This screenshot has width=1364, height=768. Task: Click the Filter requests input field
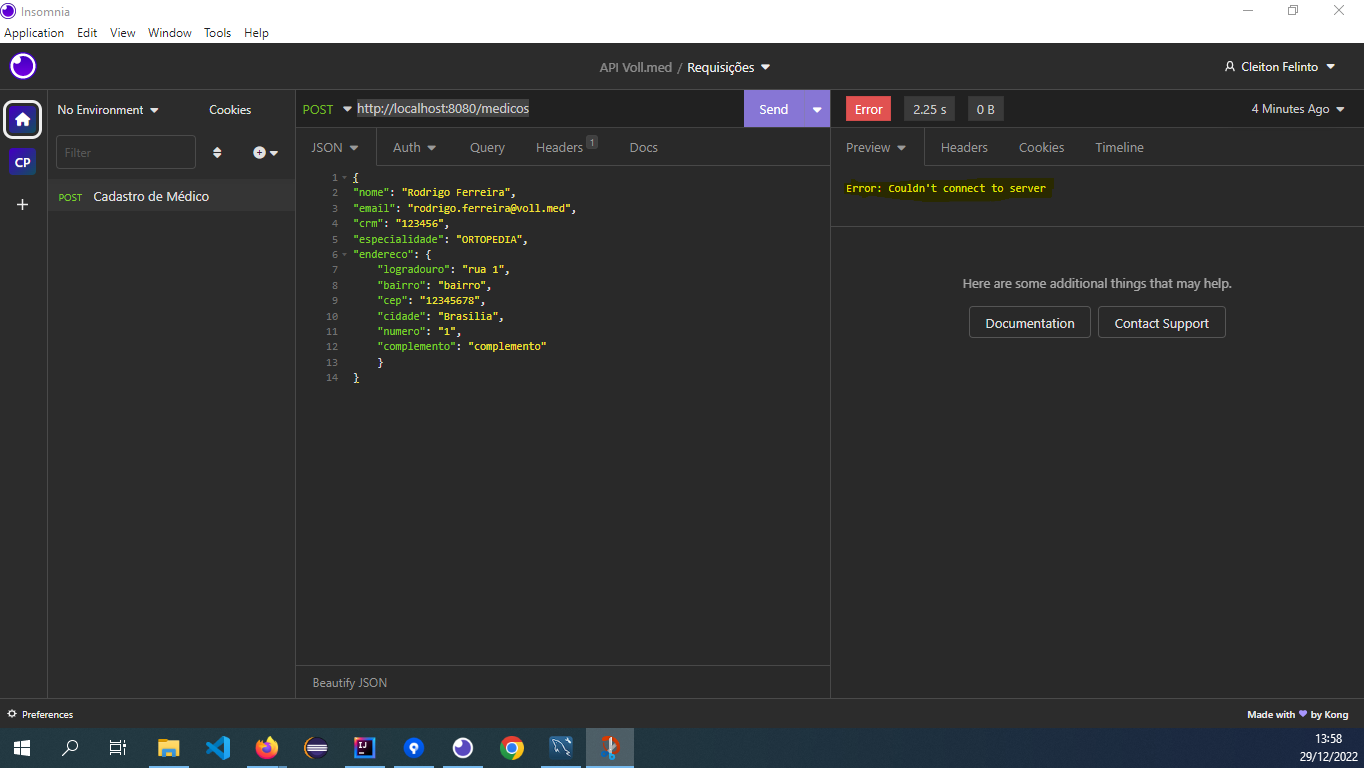[126, 152]
